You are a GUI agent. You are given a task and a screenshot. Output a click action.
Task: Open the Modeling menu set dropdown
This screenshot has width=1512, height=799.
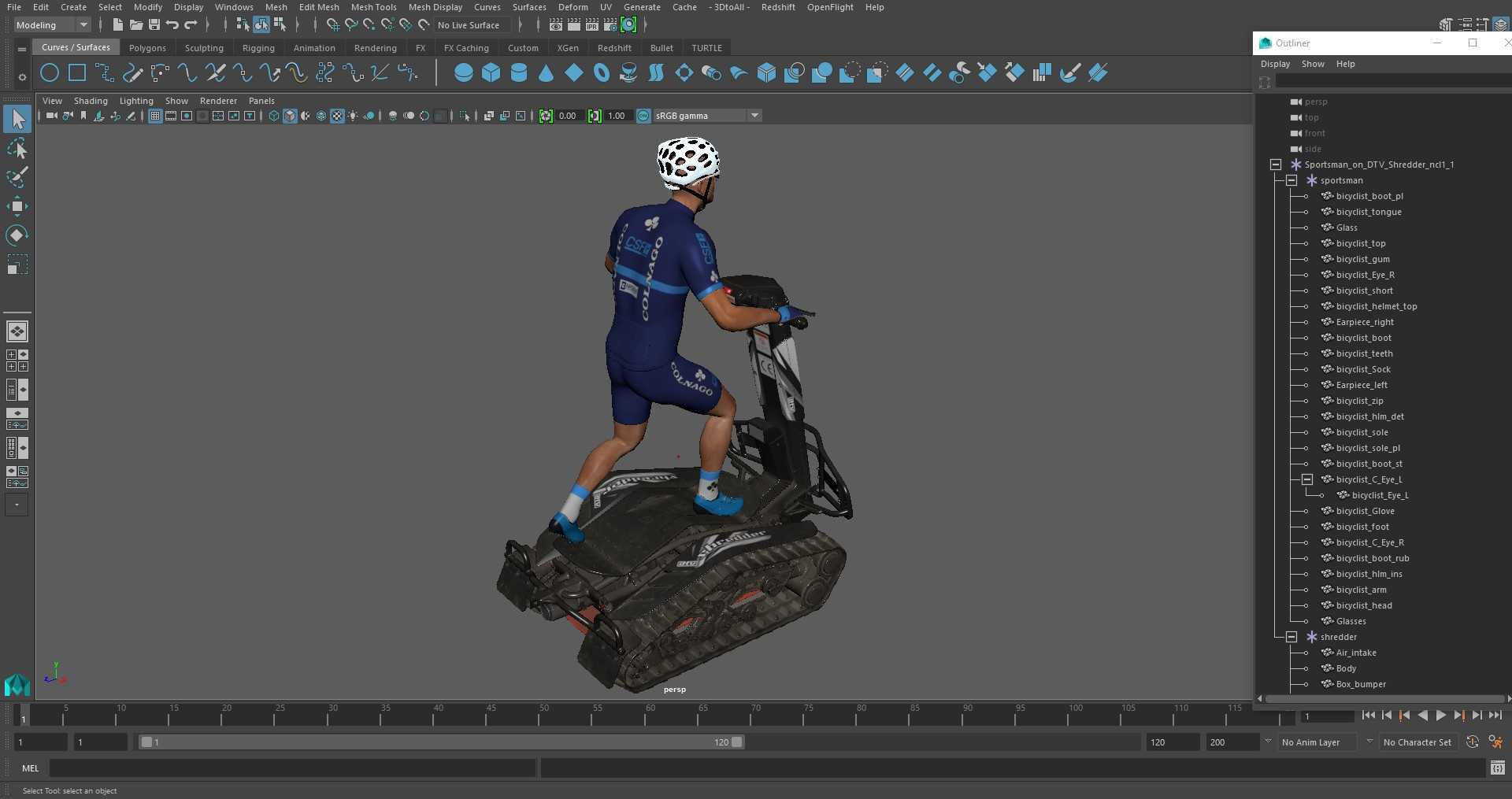point(53,25)
